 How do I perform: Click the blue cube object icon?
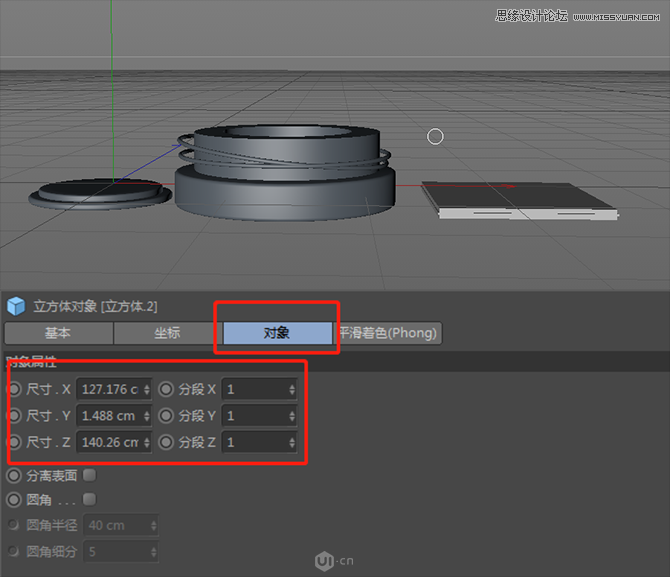click(x=15, y=306)
